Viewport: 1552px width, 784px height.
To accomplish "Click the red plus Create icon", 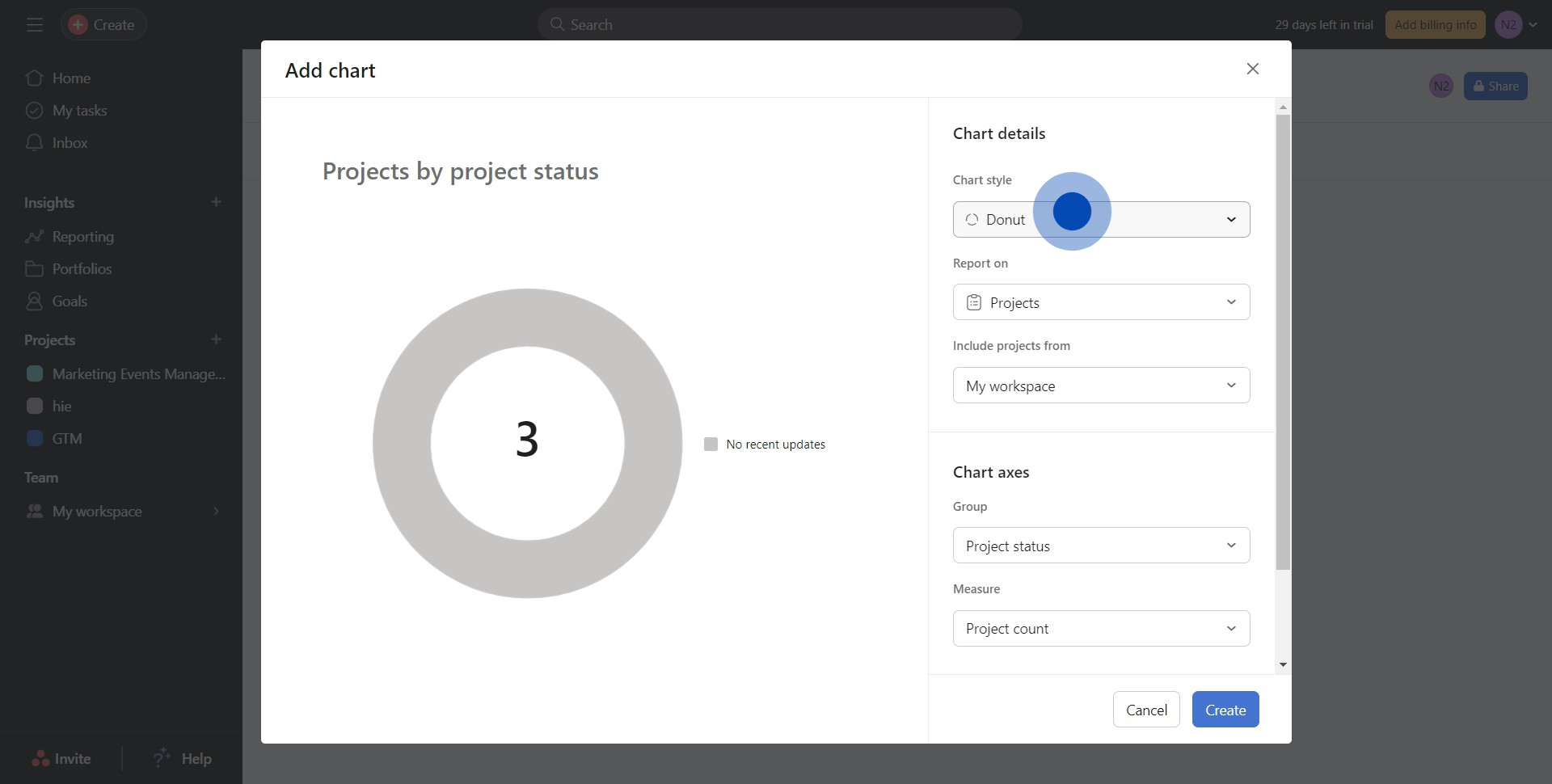I will (78, 25).
